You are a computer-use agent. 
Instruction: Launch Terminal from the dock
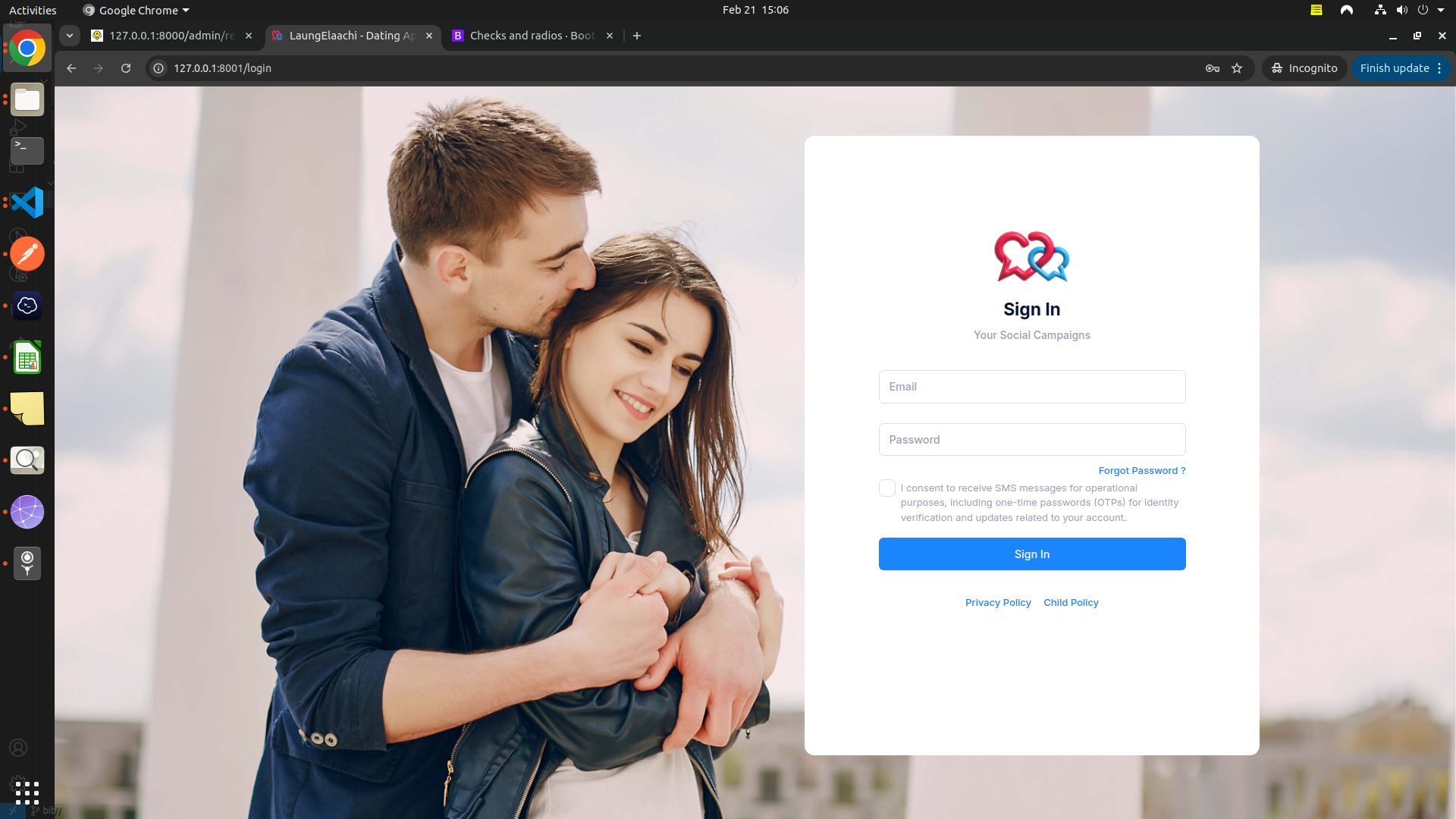[27, 151]
